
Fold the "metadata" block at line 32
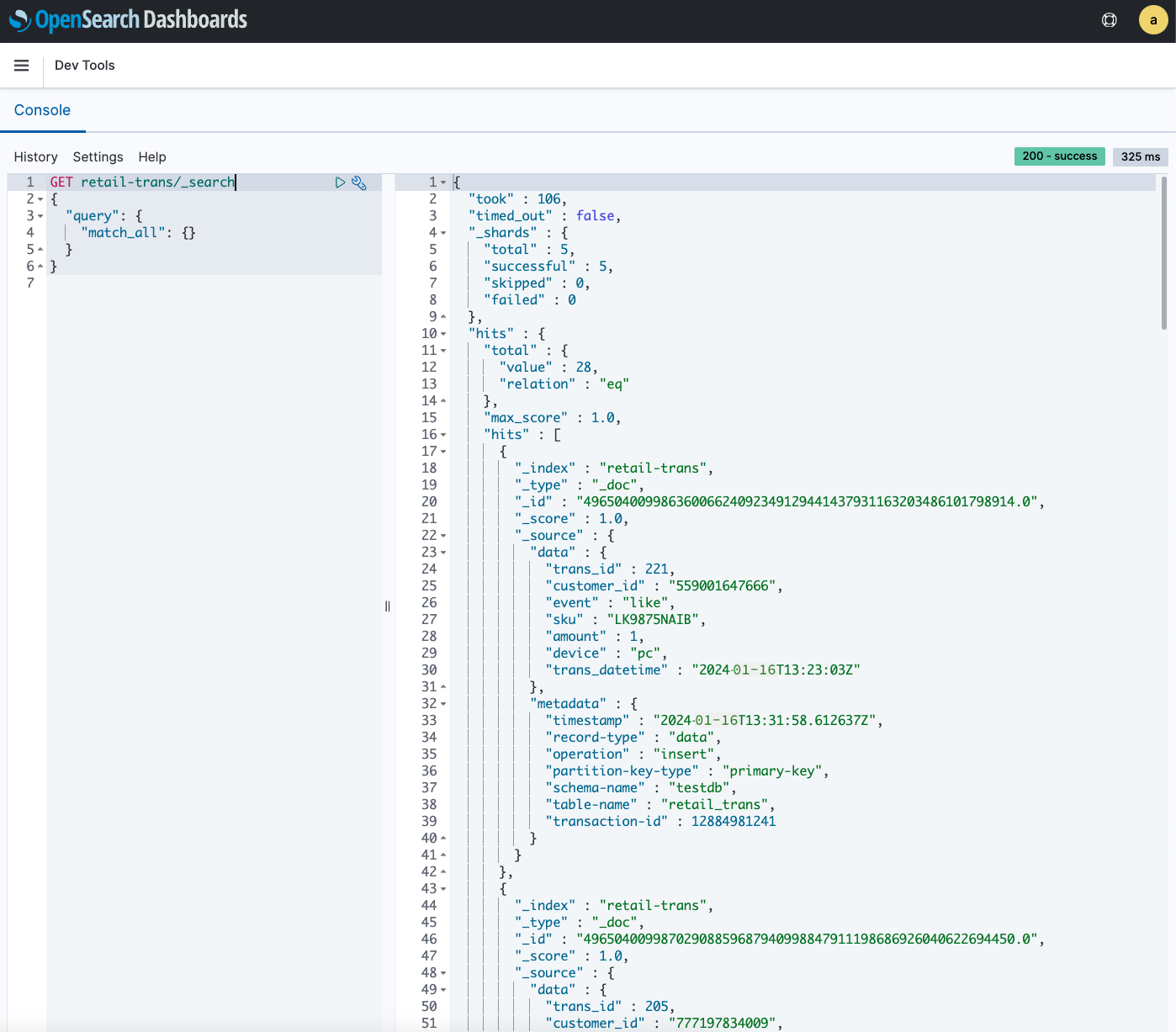pyautogui.click(x=443, y=704)
